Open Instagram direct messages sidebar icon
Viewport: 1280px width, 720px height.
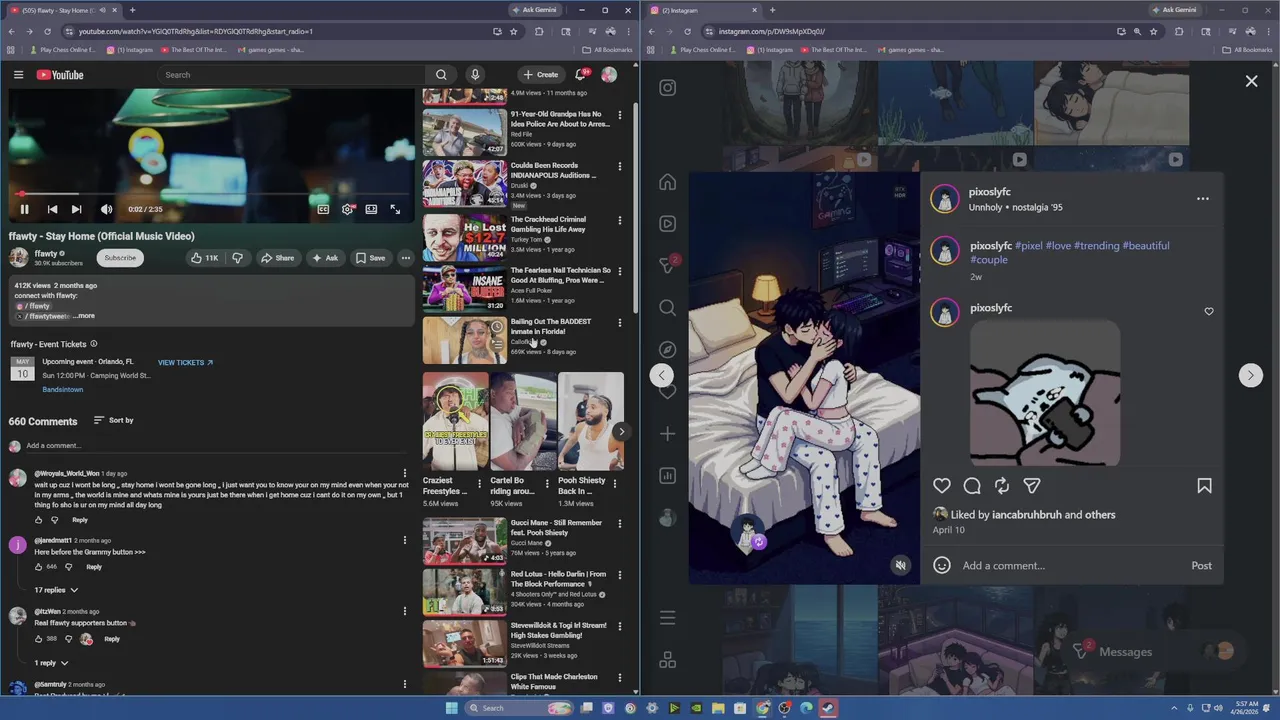pyautogui.click(x=668, y=265)
